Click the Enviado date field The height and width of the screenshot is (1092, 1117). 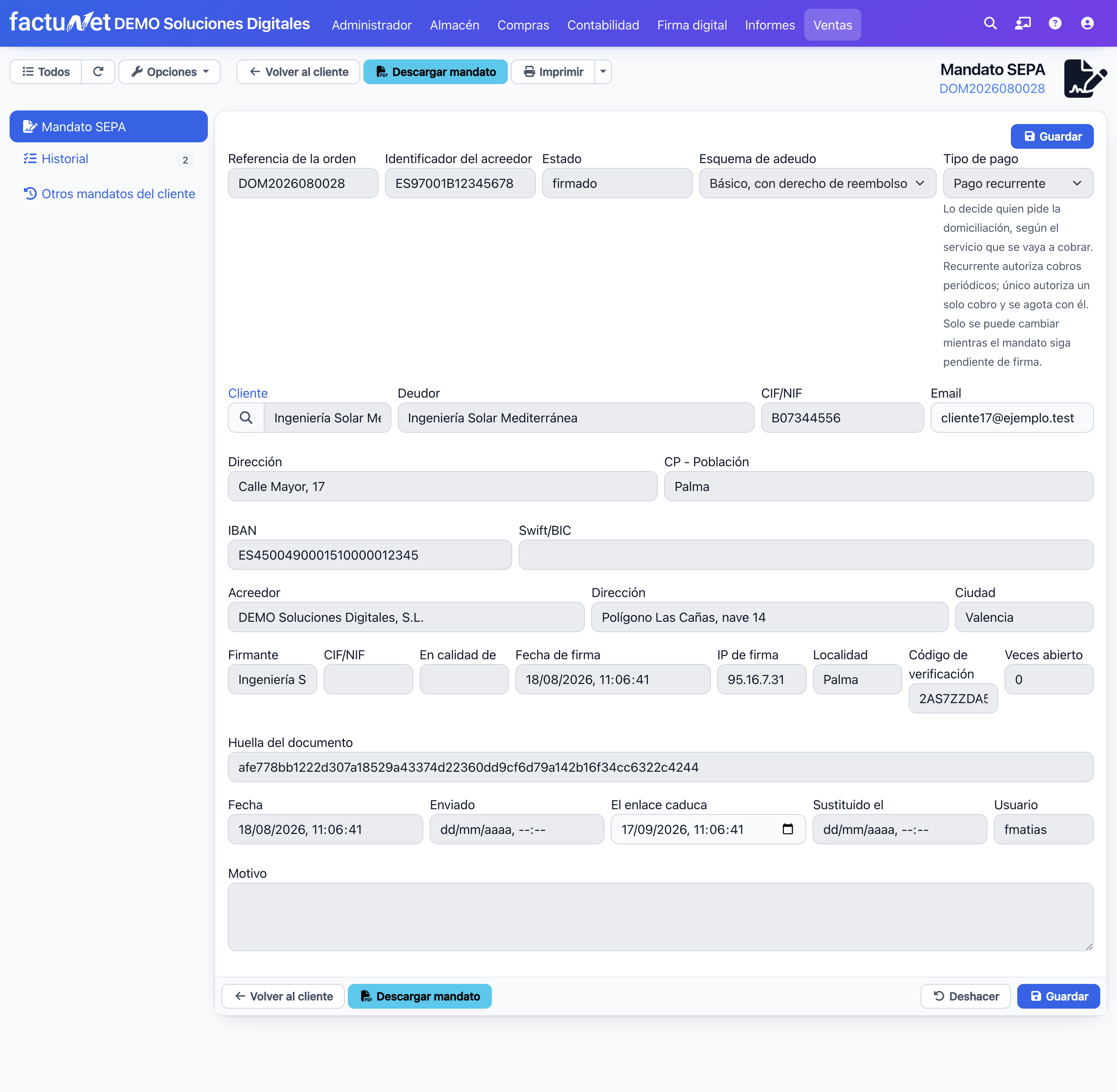(517, 829)
